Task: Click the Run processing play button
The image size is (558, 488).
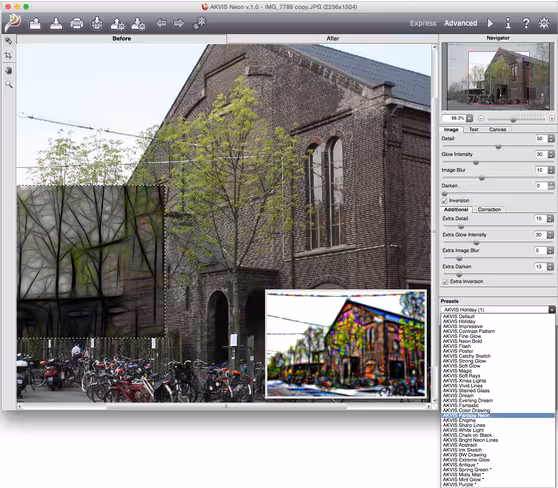Action: click(490, 23)
